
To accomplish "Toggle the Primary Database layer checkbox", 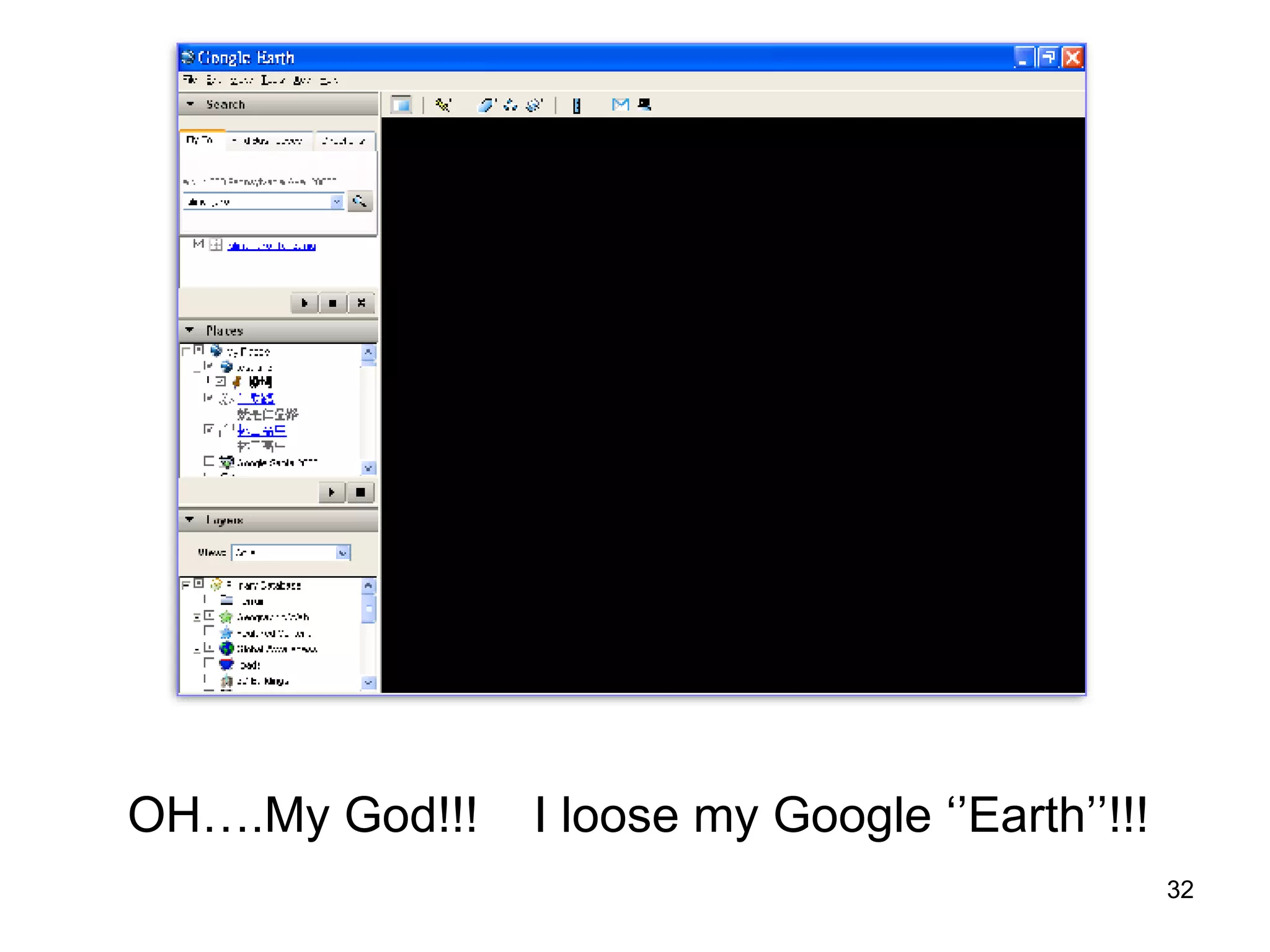I will pyautogui.click(x=199, y=584).
